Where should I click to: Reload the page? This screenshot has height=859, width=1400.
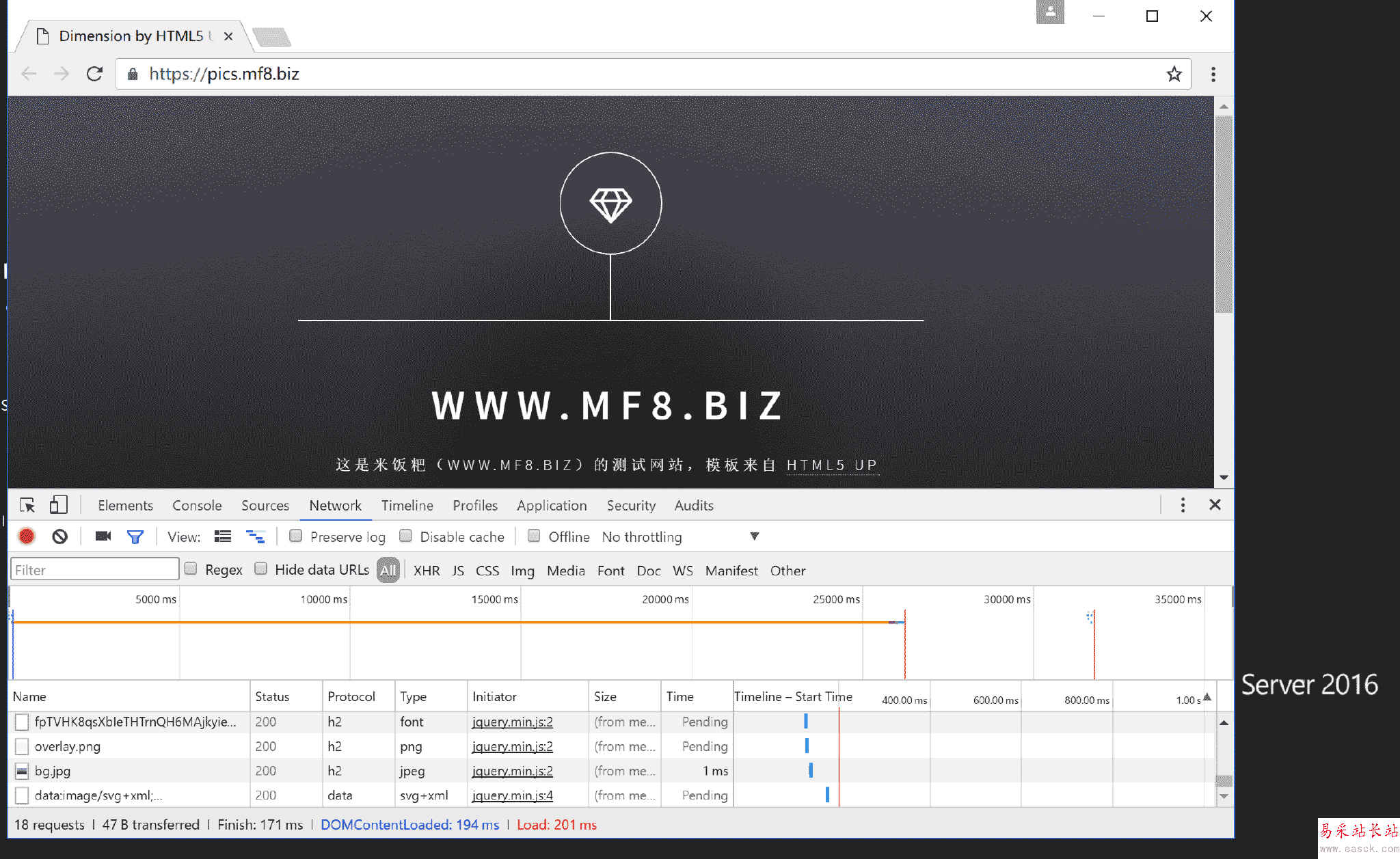click(x=94, y=74)
